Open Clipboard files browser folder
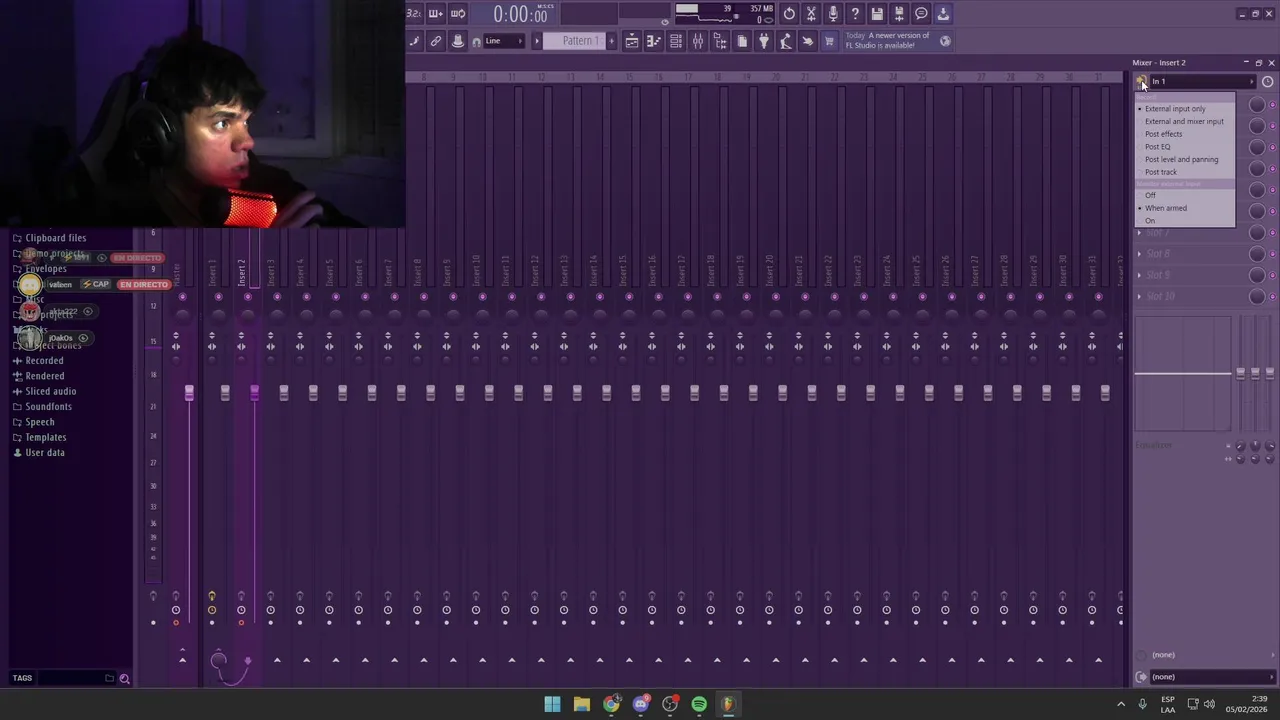This screenshot has width=1280, height=720. tap(55, 238)
